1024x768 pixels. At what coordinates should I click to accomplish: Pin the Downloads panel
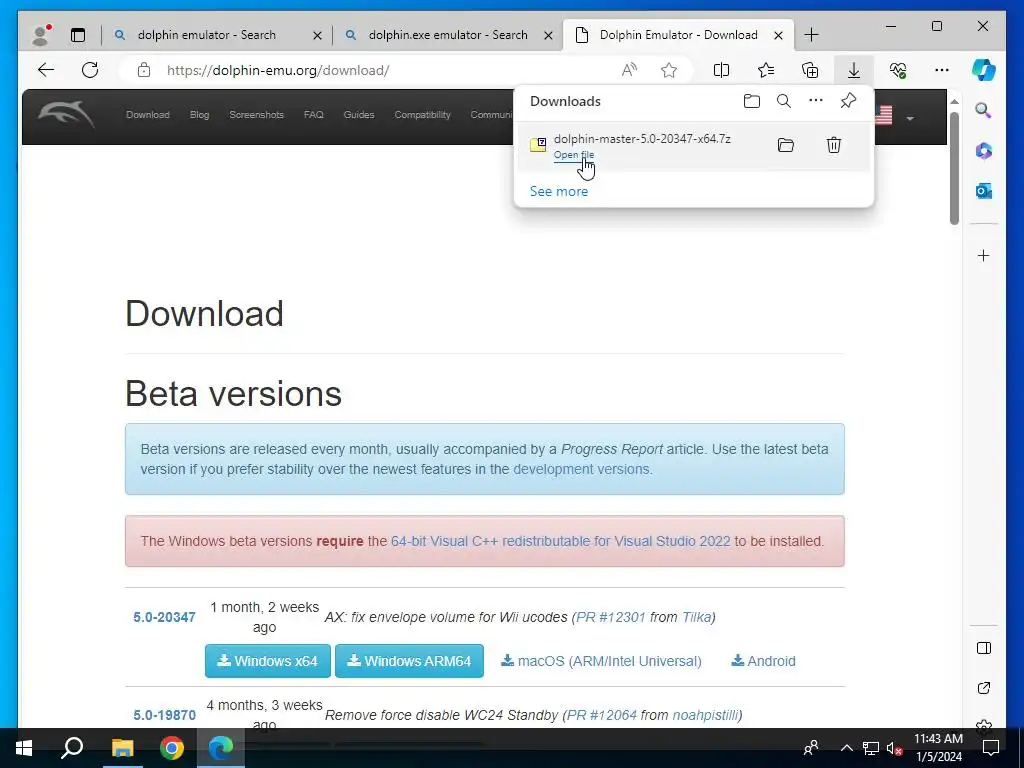[848, 101]
